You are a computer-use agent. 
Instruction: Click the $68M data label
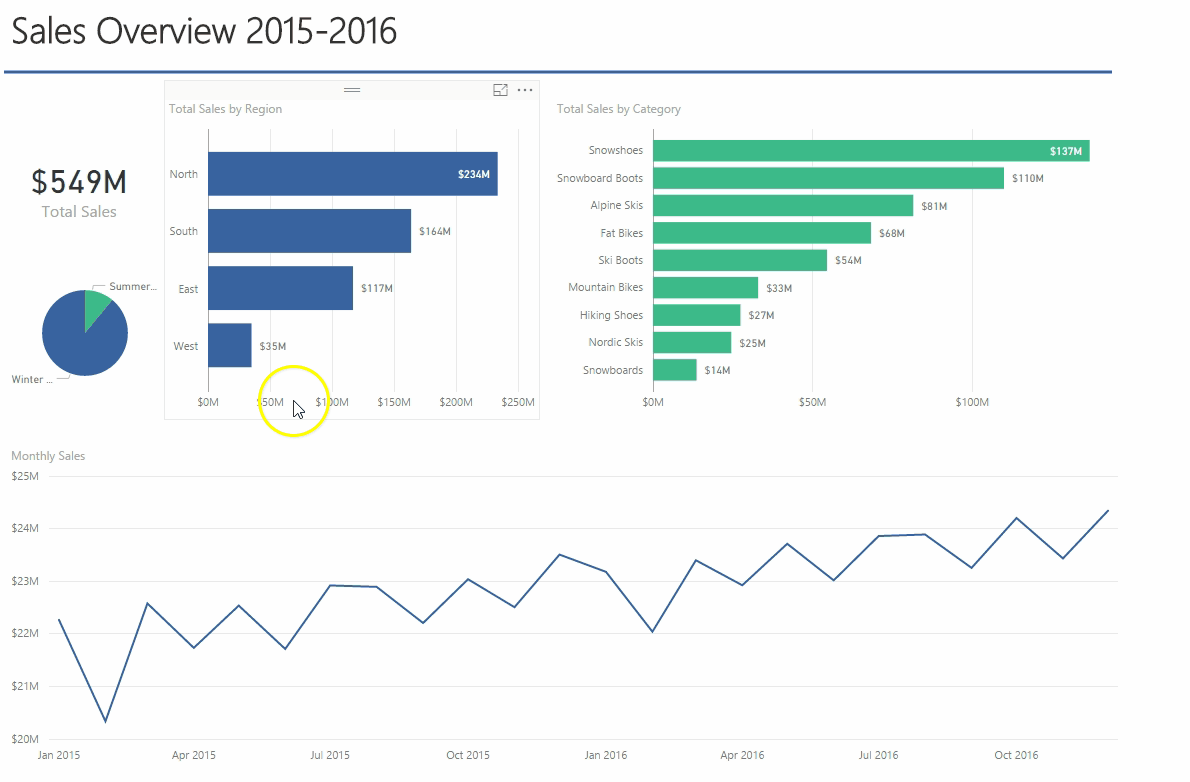tap(892, 234)
